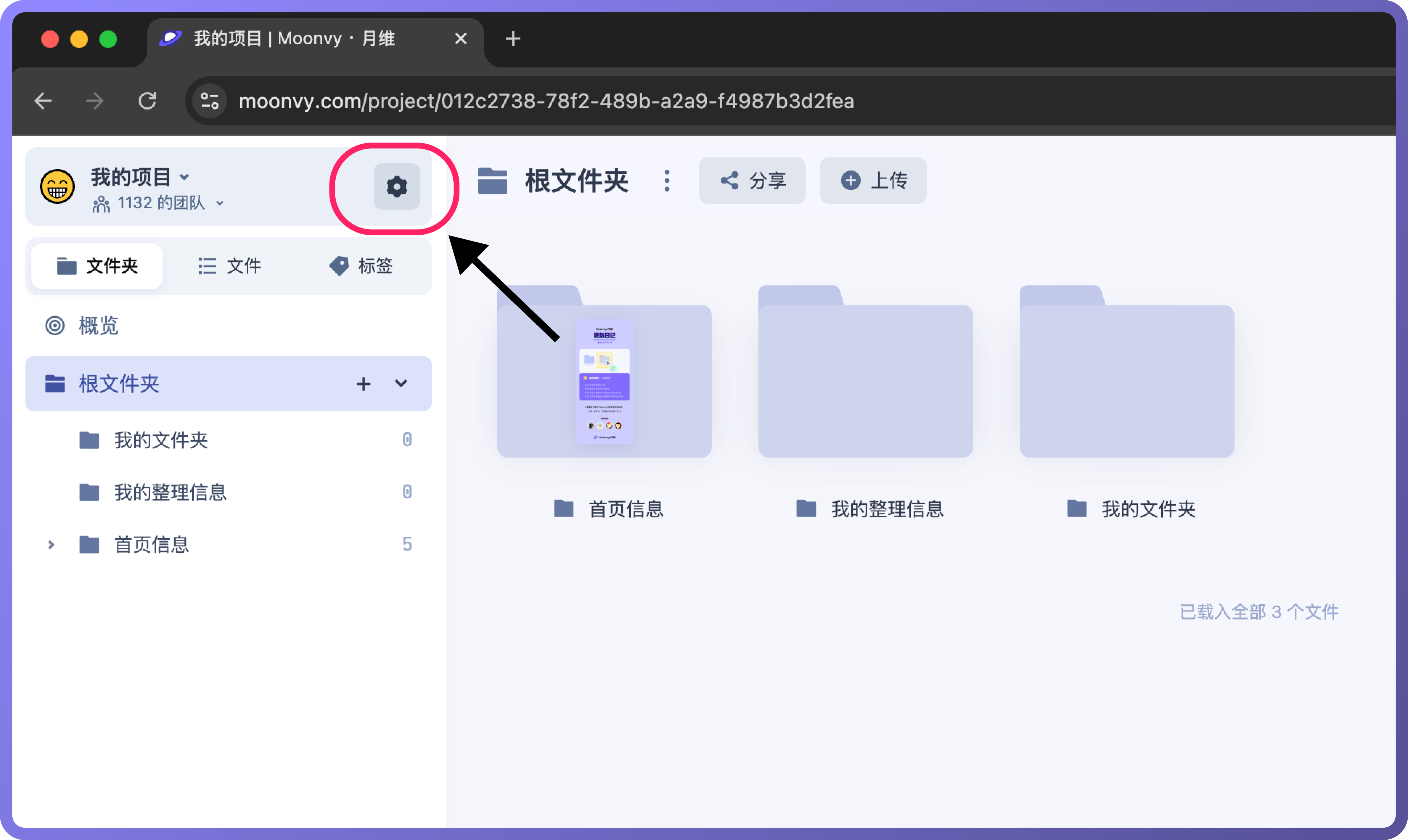This screenshot has width=1408, height=840.
Task: Click the plus icon on 根文件夹 row
Action: coord(363,384)
